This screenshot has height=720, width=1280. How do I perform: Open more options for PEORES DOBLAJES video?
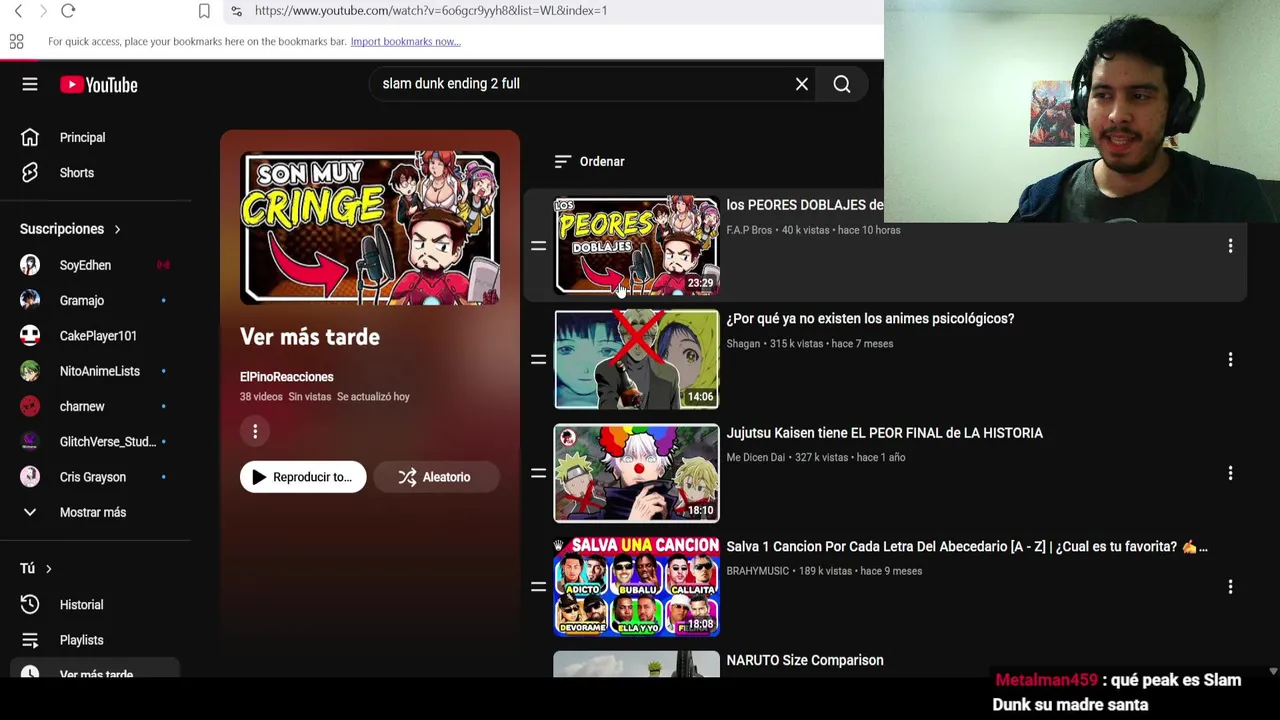tap(1230, 246)
